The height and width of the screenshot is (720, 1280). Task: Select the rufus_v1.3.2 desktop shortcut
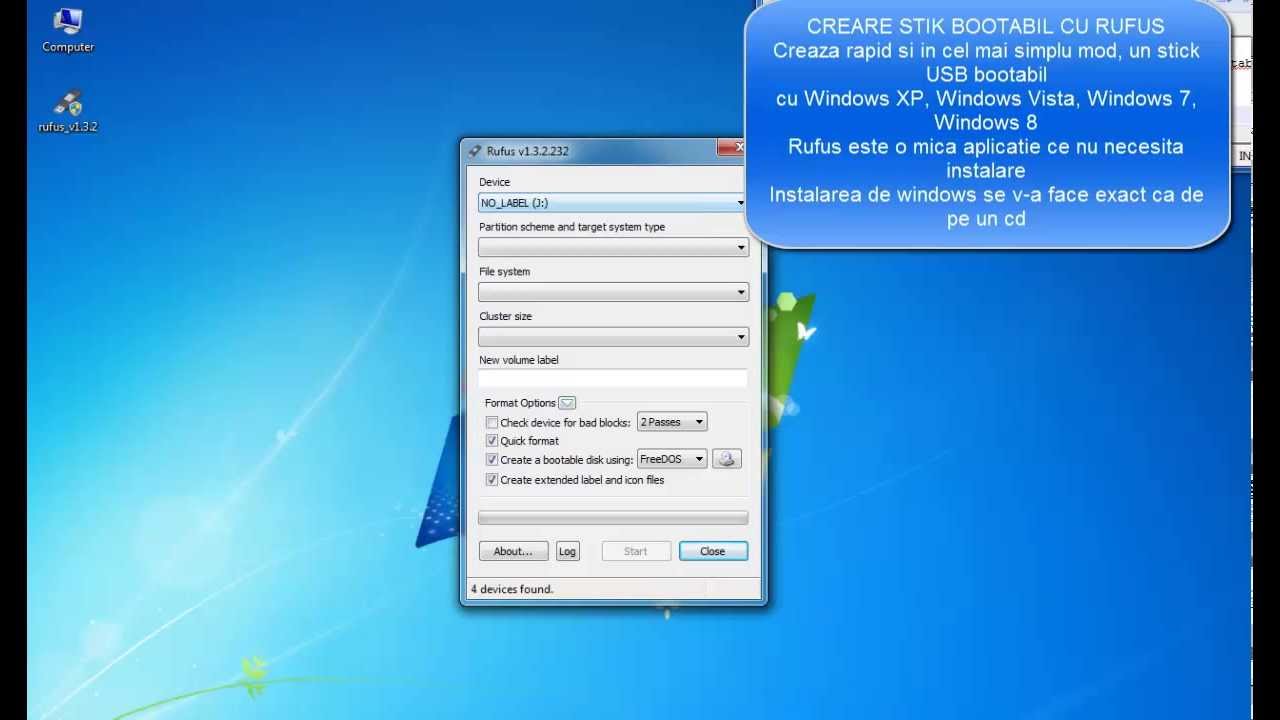[68, 111]
